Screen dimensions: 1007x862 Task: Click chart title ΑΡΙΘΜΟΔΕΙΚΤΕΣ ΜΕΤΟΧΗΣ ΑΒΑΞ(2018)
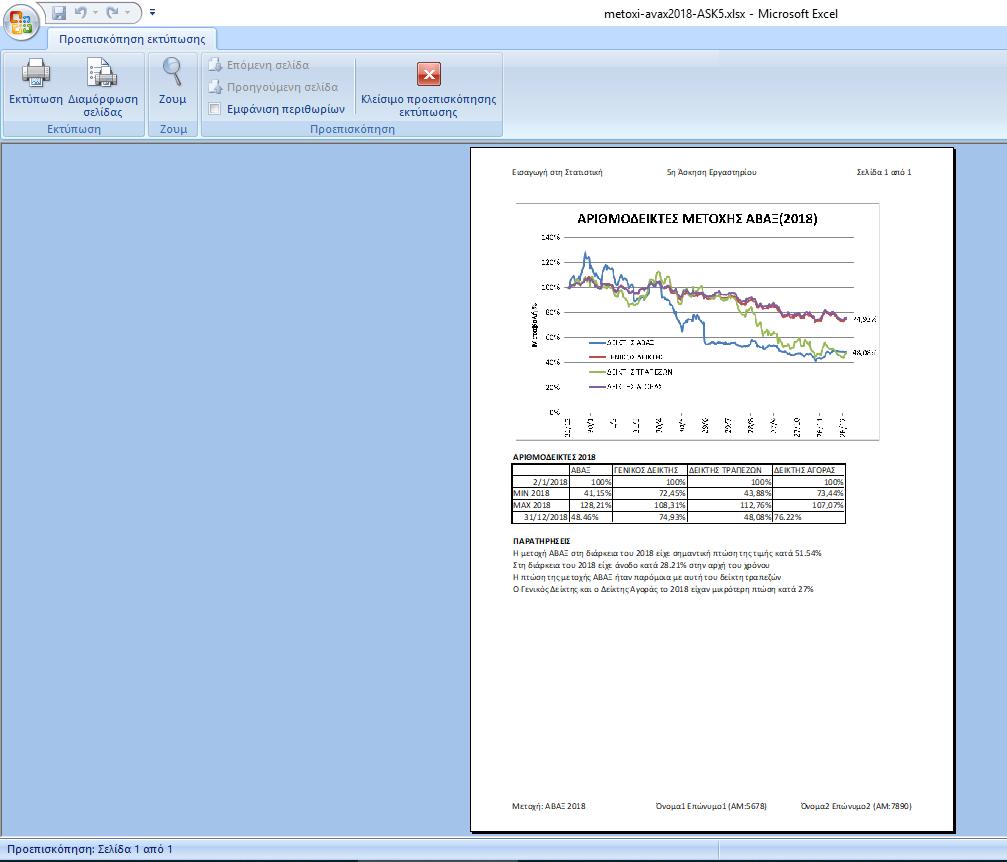697,219
